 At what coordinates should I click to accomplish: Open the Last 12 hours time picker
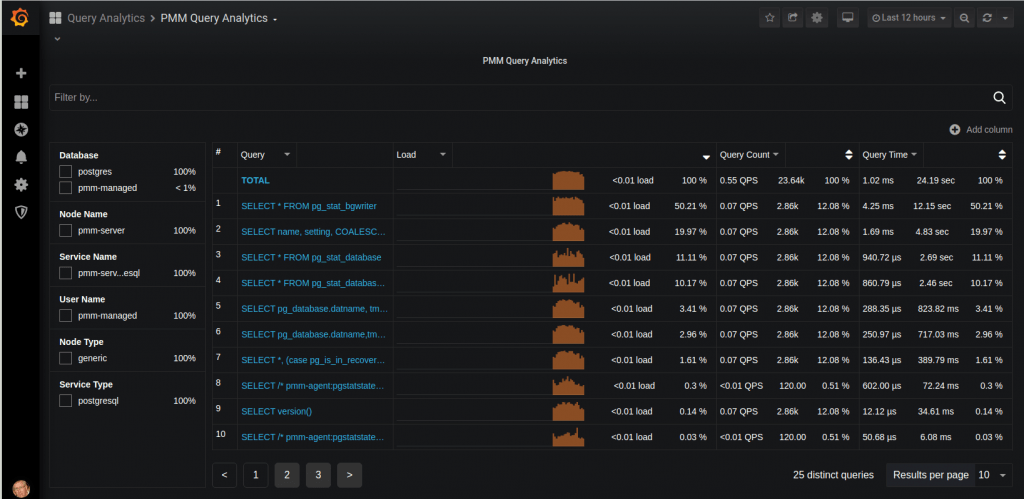click(x=909, y=18)
